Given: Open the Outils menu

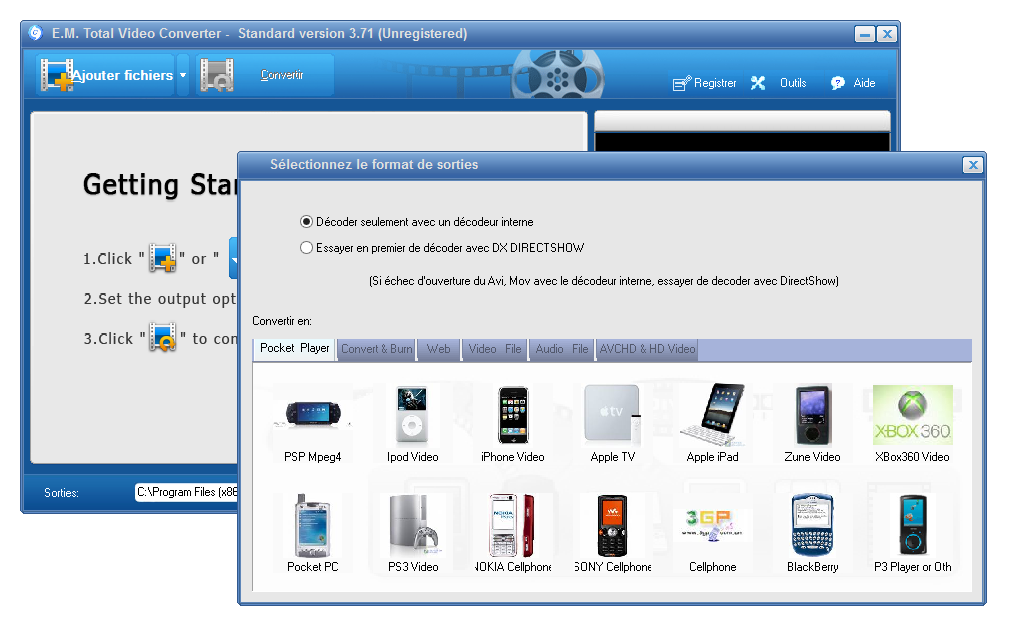Looking at the screenshot, I should click(x=793, y=83).
